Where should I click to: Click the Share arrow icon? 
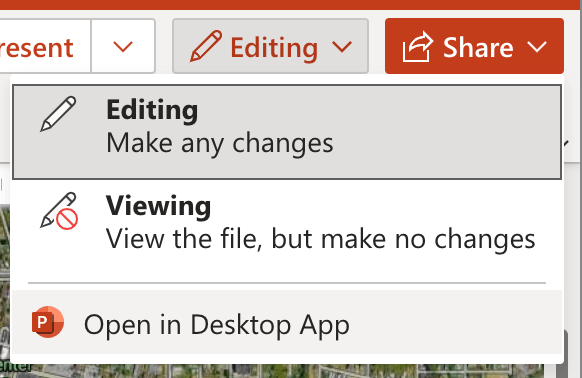coord(418,47)
